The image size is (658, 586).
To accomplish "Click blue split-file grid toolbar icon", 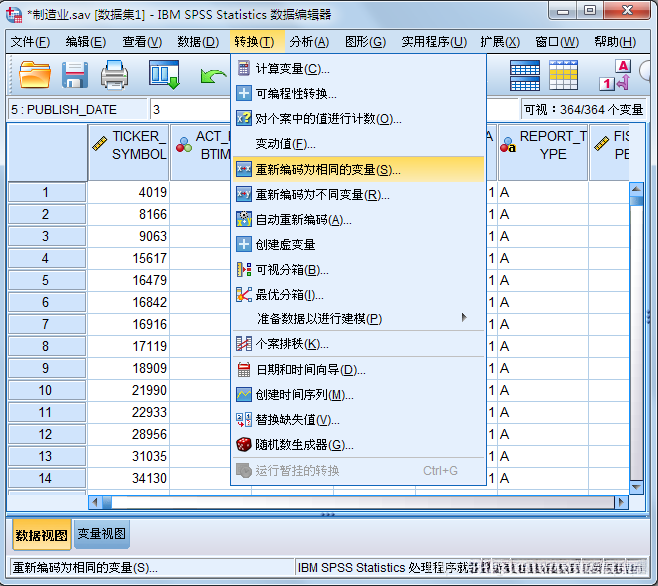I will click(525, 76).
